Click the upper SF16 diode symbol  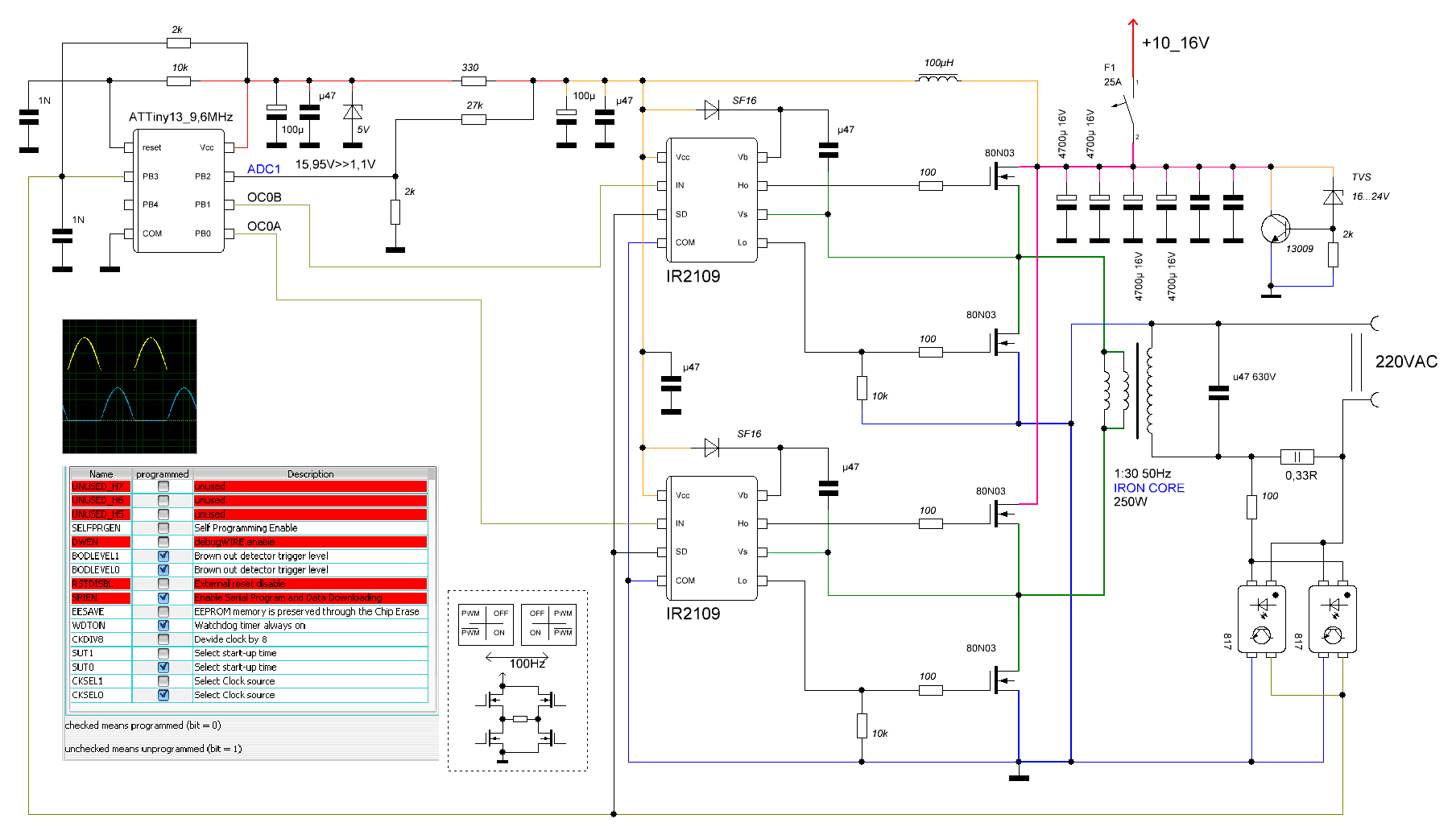click(711, 110)
